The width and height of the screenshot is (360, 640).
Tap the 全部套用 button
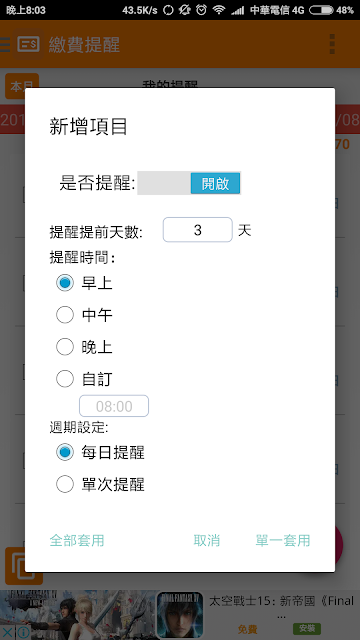[x=77, y=540]
